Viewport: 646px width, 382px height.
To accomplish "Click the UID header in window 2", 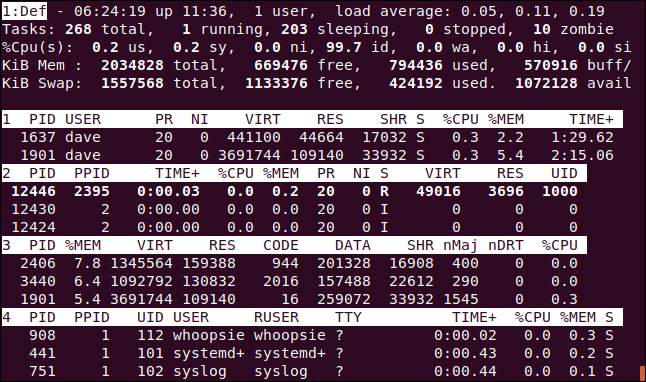I will [564, 173].
